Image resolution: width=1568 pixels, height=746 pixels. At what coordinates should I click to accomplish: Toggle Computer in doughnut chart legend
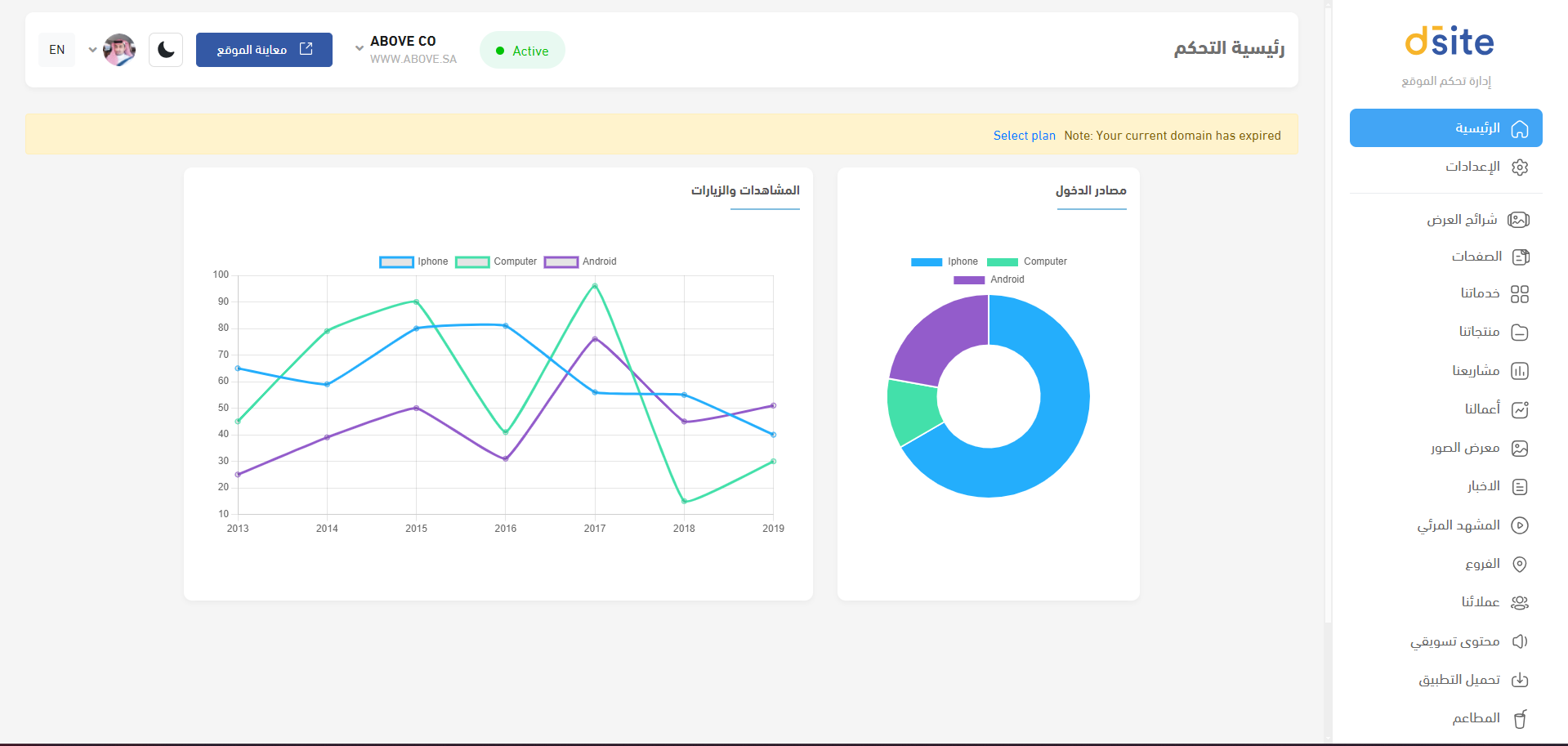tap(1027, 261)
